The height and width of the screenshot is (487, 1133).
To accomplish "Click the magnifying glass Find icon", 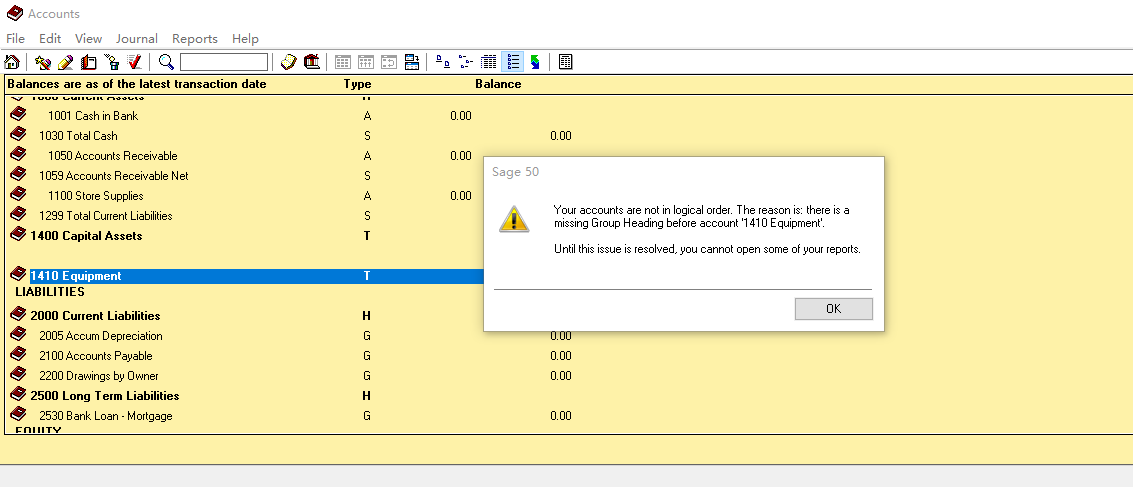I will [166, 62].
